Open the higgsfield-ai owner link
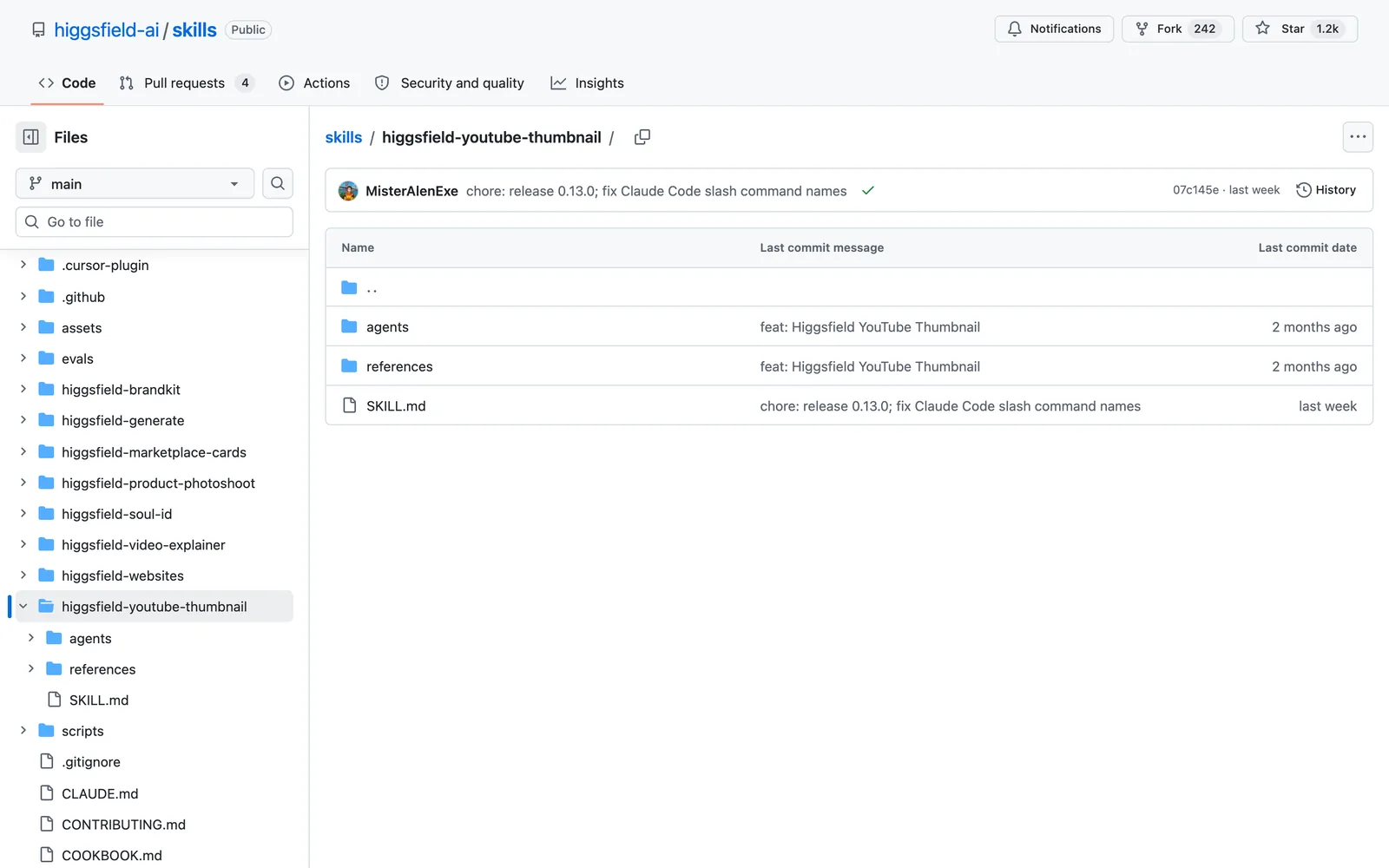This screenshot has width=1389, height=868. [107, 30]
